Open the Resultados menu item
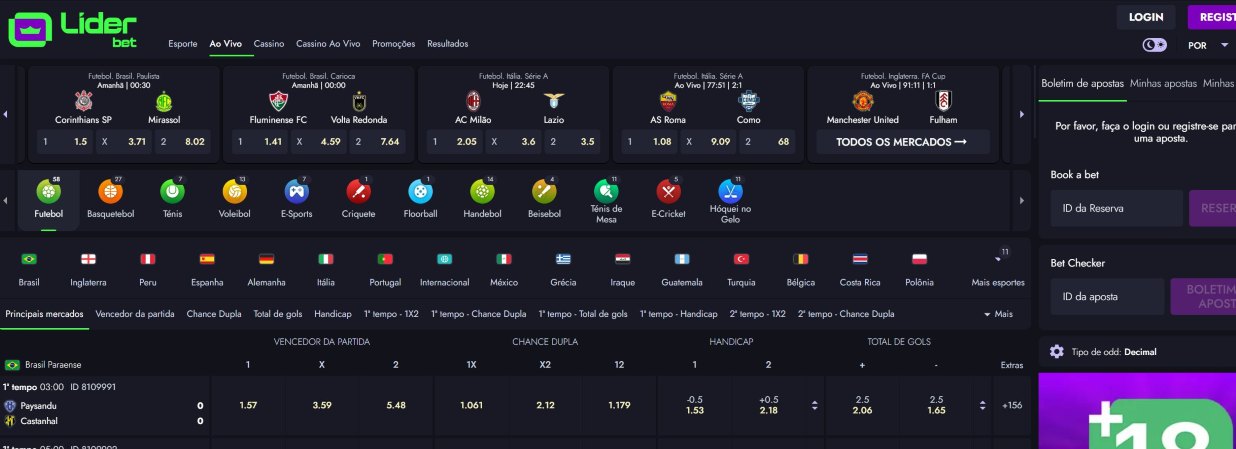The height and width of the screenshot is (449, 1236). click(447, 44)
